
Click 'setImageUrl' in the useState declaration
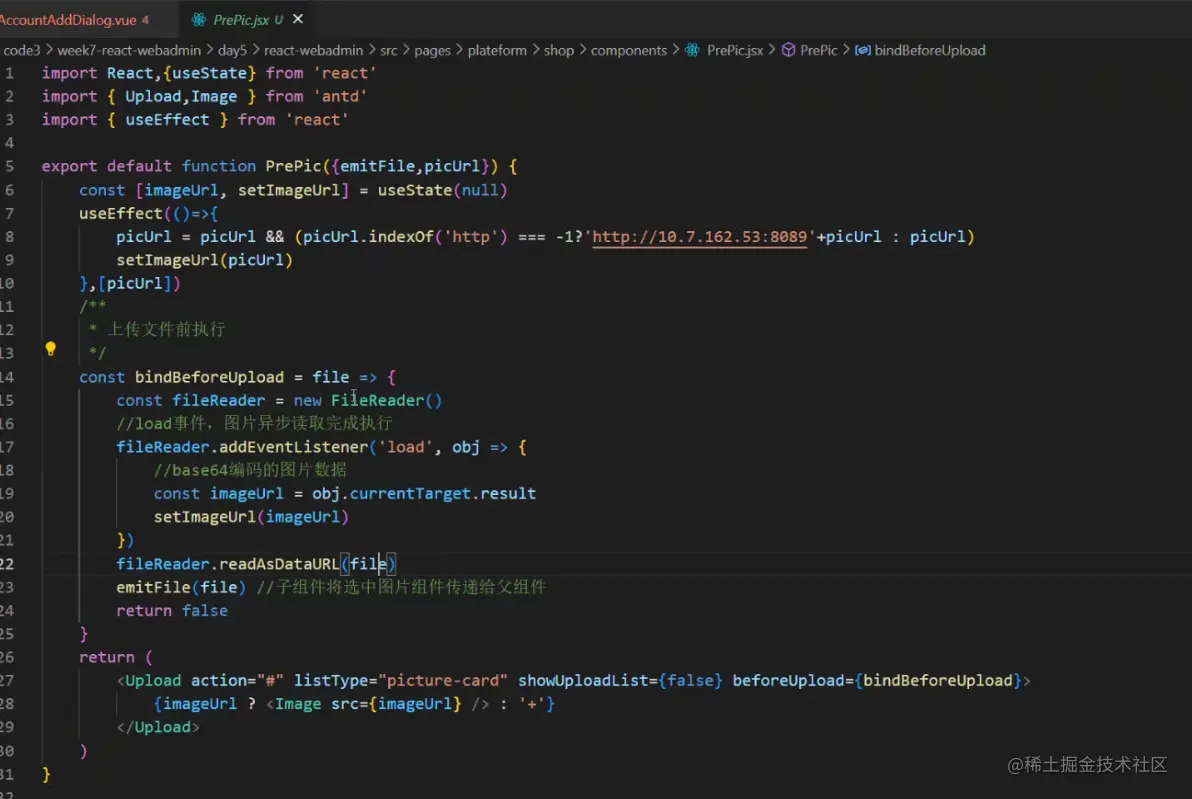point(289,190)
